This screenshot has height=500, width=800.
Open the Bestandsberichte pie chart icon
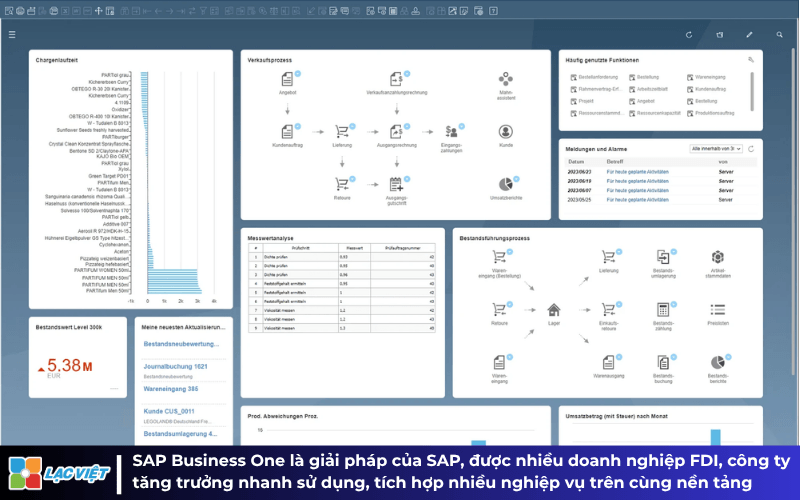click(x=717, y=362)
